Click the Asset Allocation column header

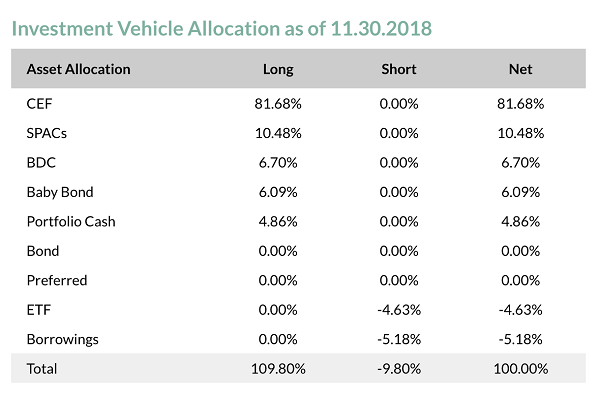point(78,69)
